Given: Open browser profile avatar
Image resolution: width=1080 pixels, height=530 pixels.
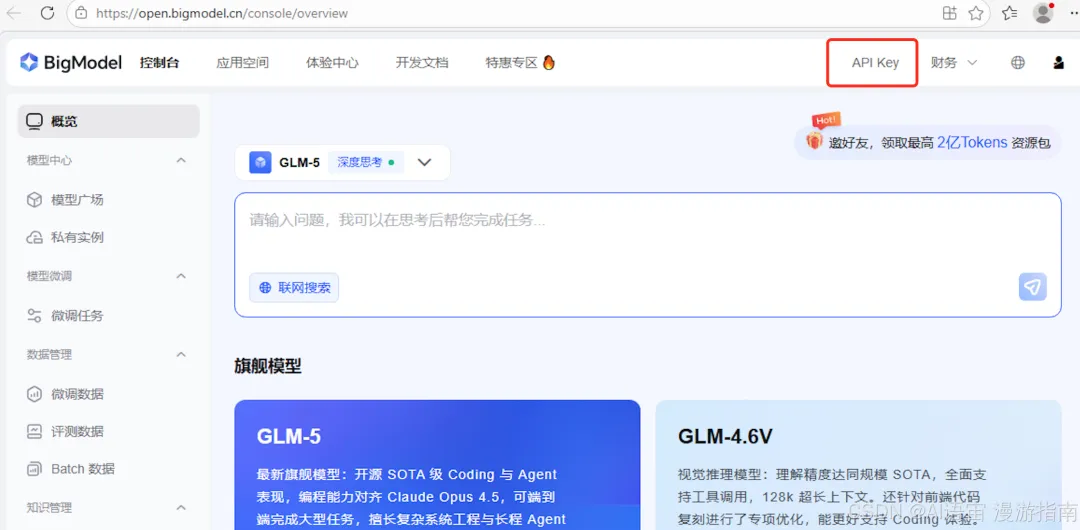Looking at the screenshot, I should (1043, 12).
